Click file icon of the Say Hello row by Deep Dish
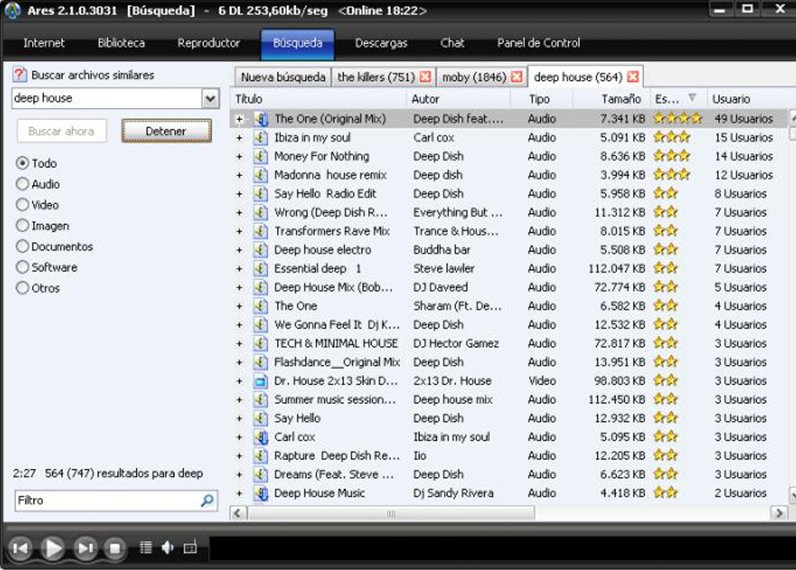 (x=260, y=418)
